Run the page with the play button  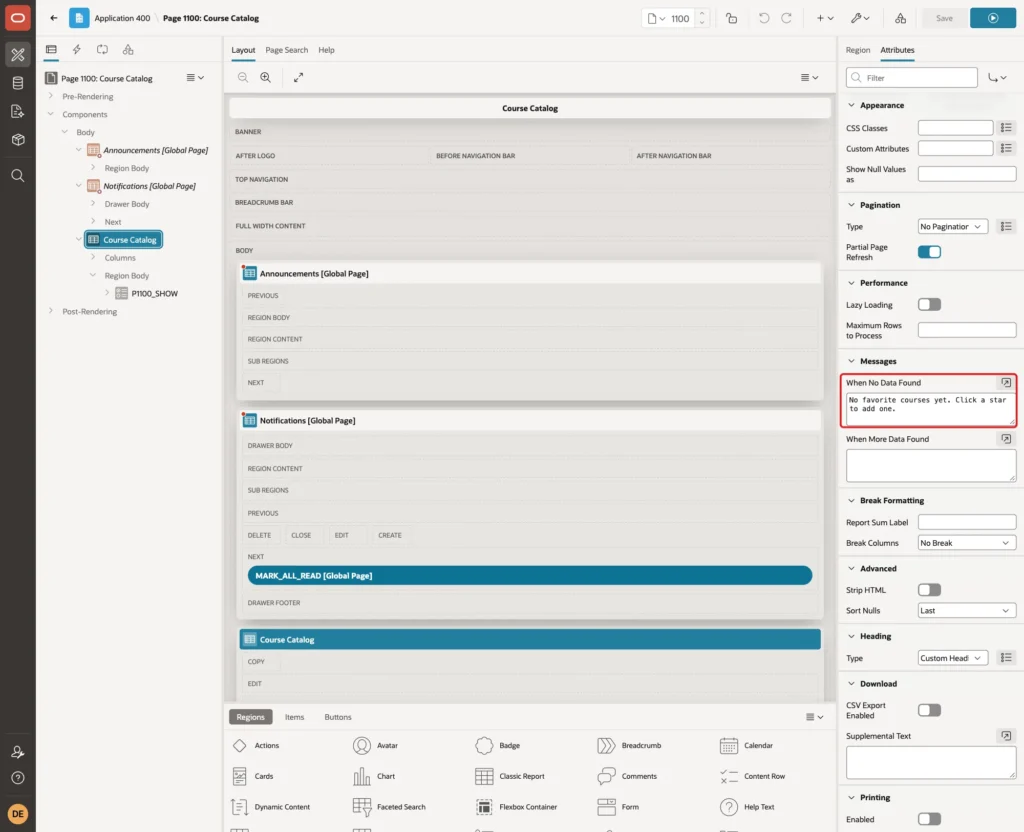tap(992, 18)
